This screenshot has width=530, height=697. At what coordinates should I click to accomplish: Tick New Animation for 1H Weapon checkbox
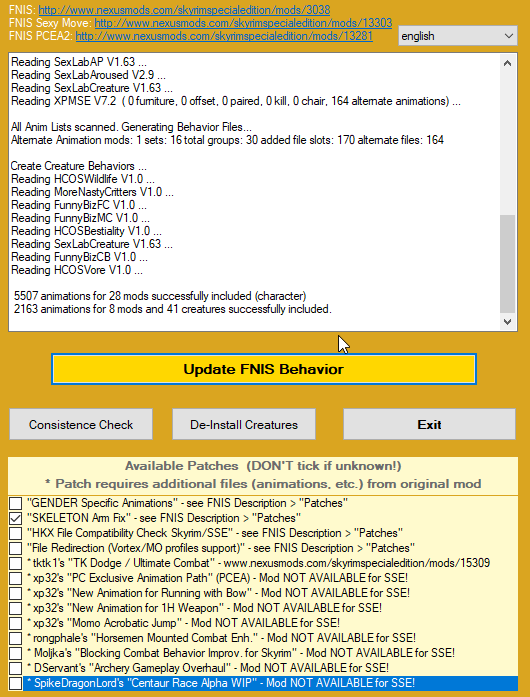point(16,608)
